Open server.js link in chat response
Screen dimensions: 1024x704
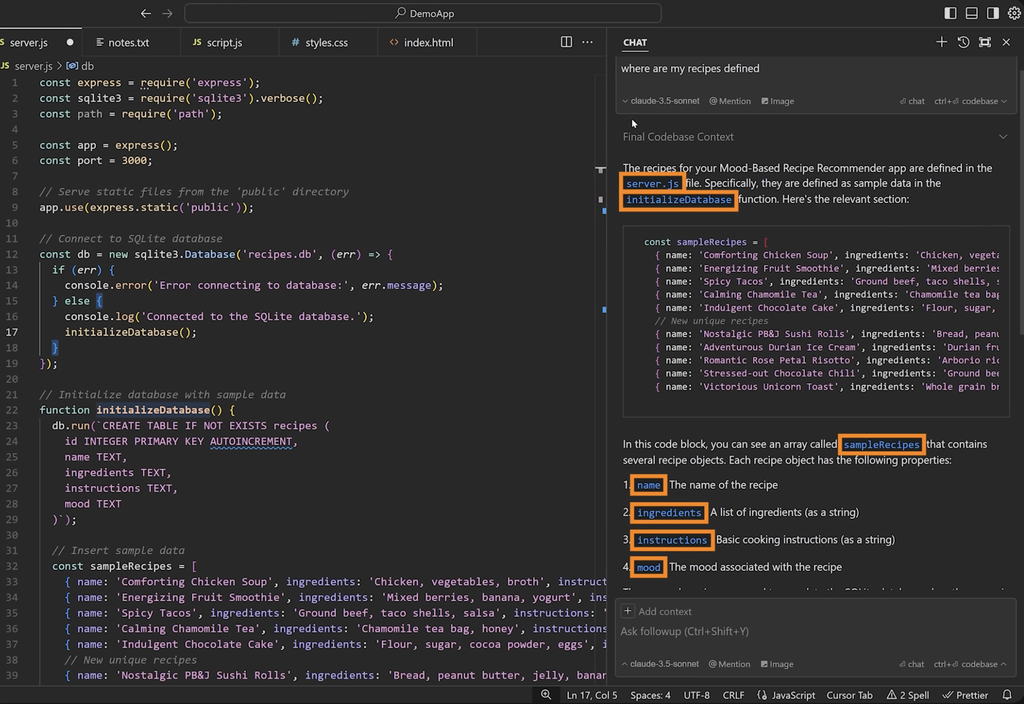[652, 184]
